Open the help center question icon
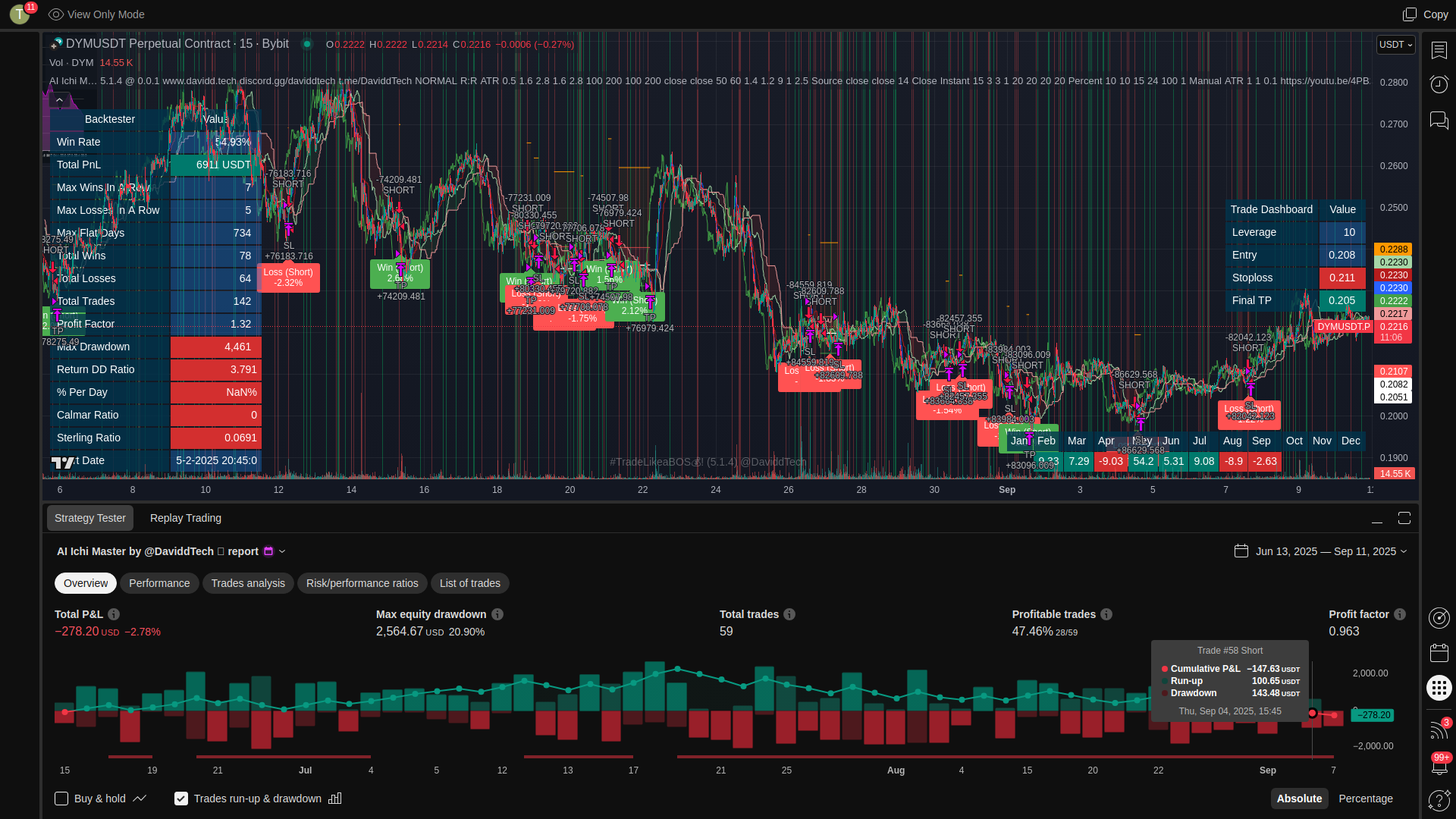1456x819 pixels. [x=1438, y=800]
